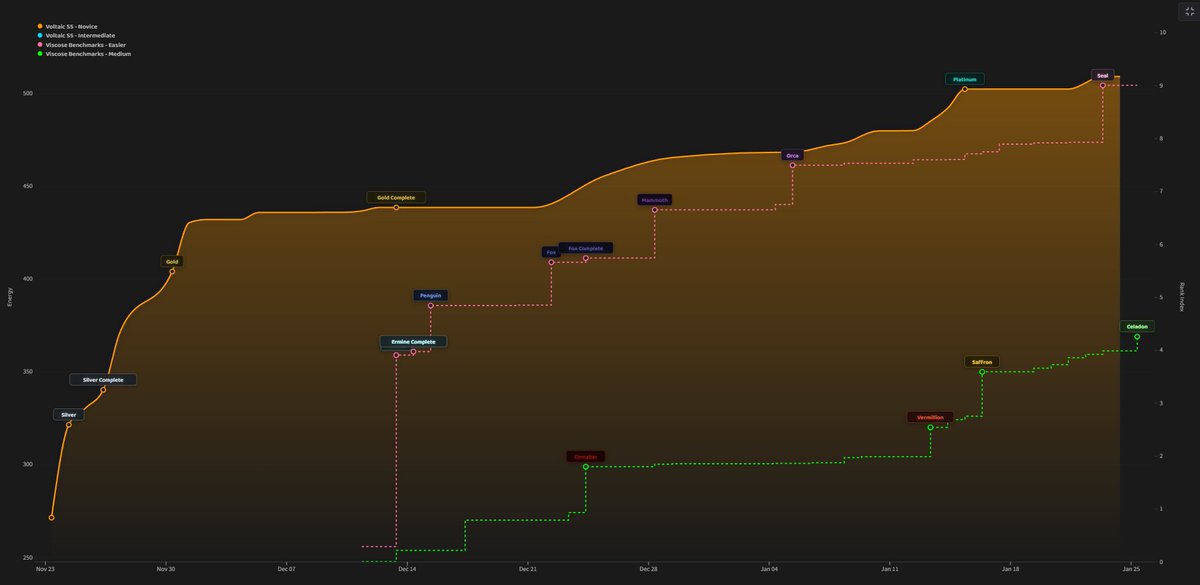Click the 500 Energy axis value
This screenshot has width=1200, height=585.
(x=27, y=94)
